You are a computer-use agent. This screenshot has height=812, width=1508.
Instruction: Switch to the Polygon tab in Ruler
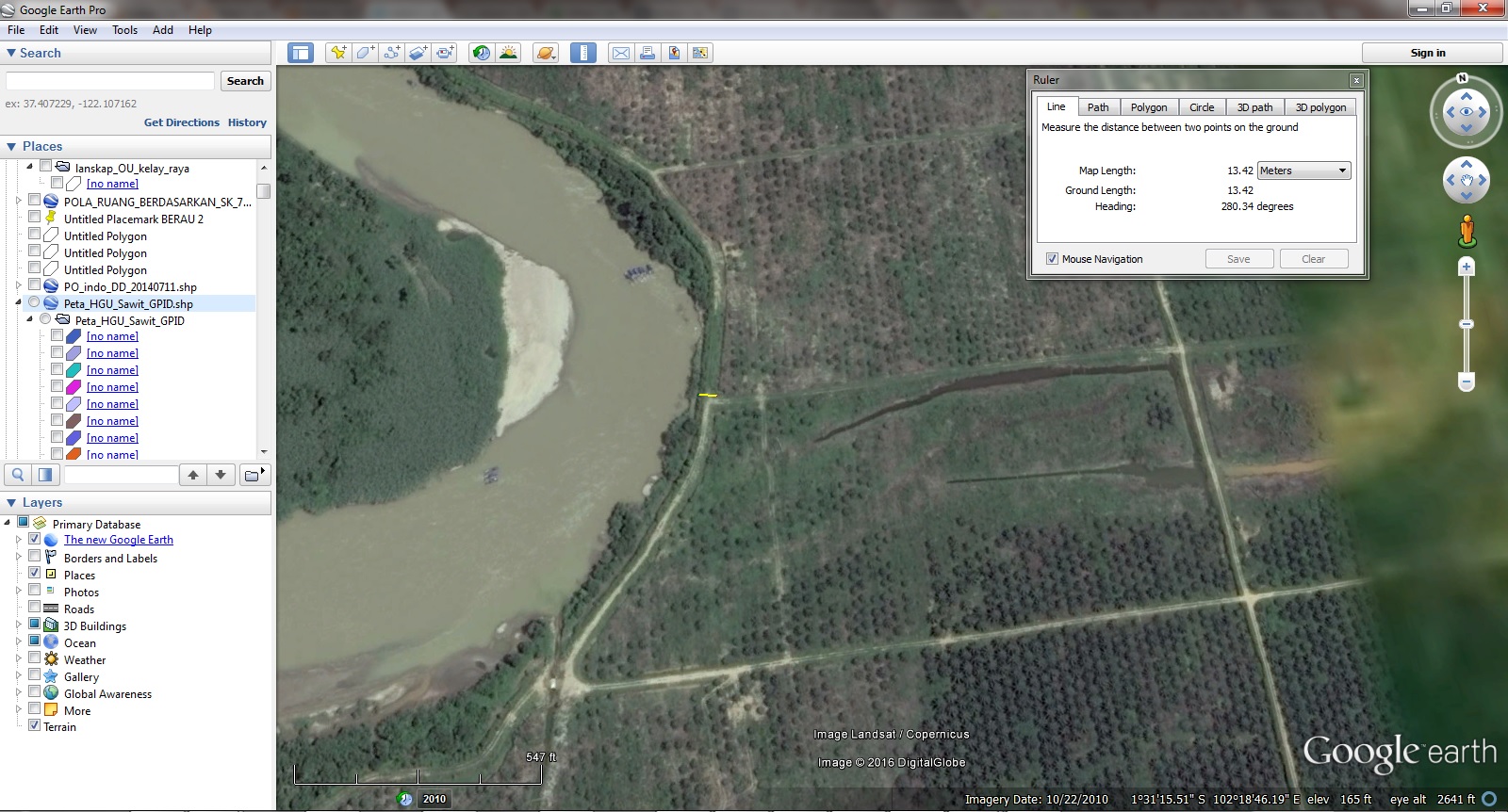point(1149,107)
